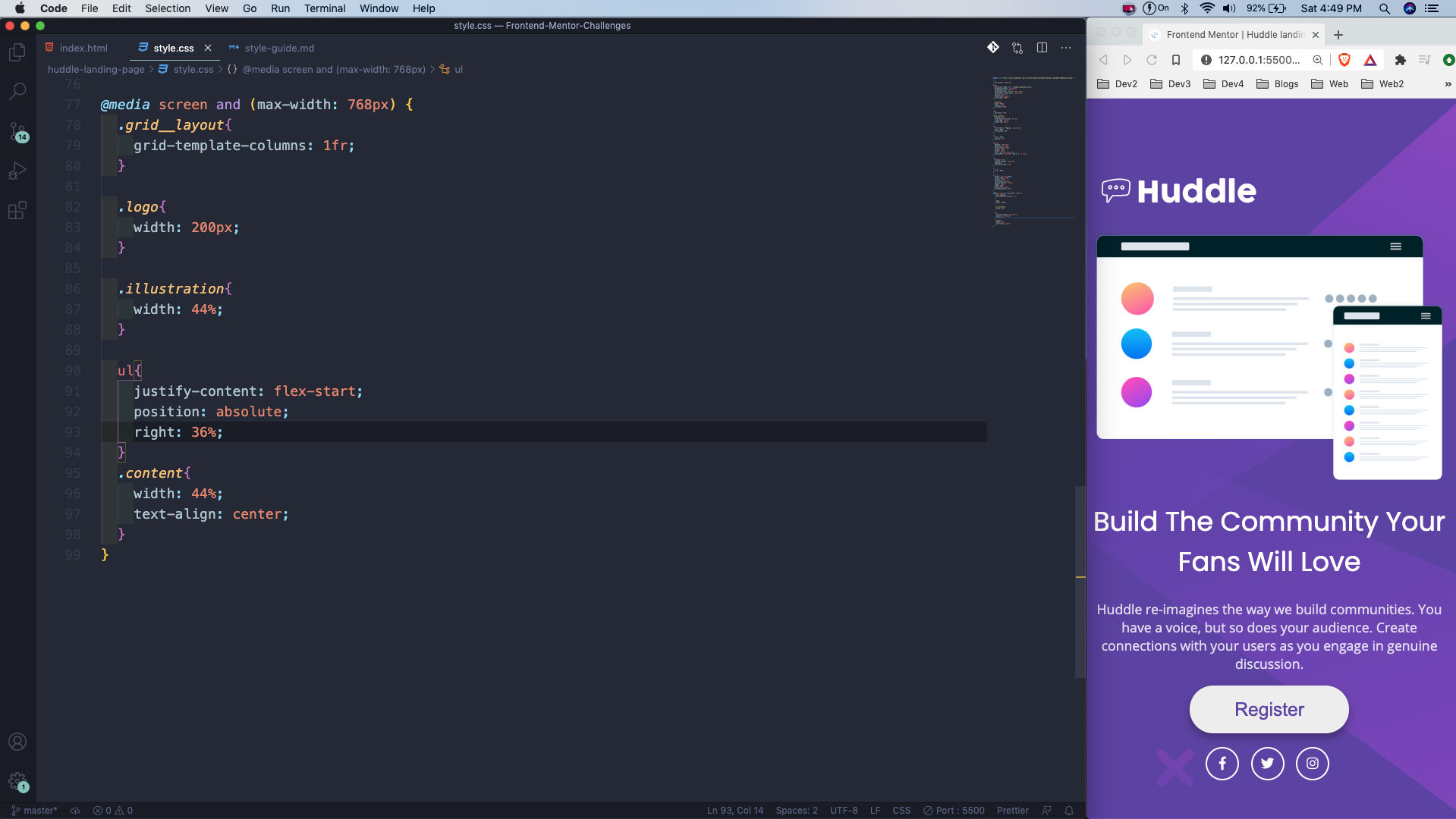
Task: Open the Blogs bookmarks folder
Action: (x=1278, y=84)
